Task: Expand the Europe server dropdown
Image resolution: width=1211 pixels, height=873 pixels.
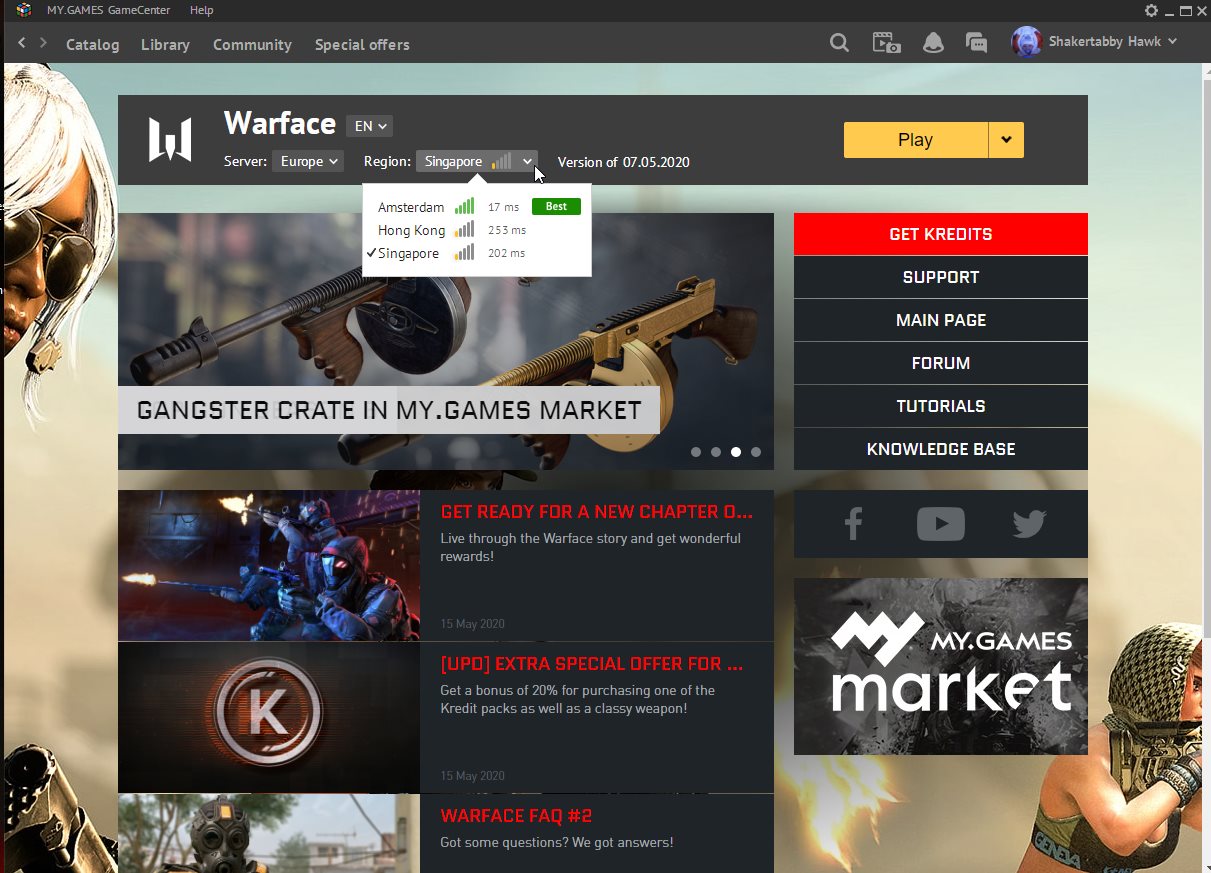Action: [x=307, y=161]
